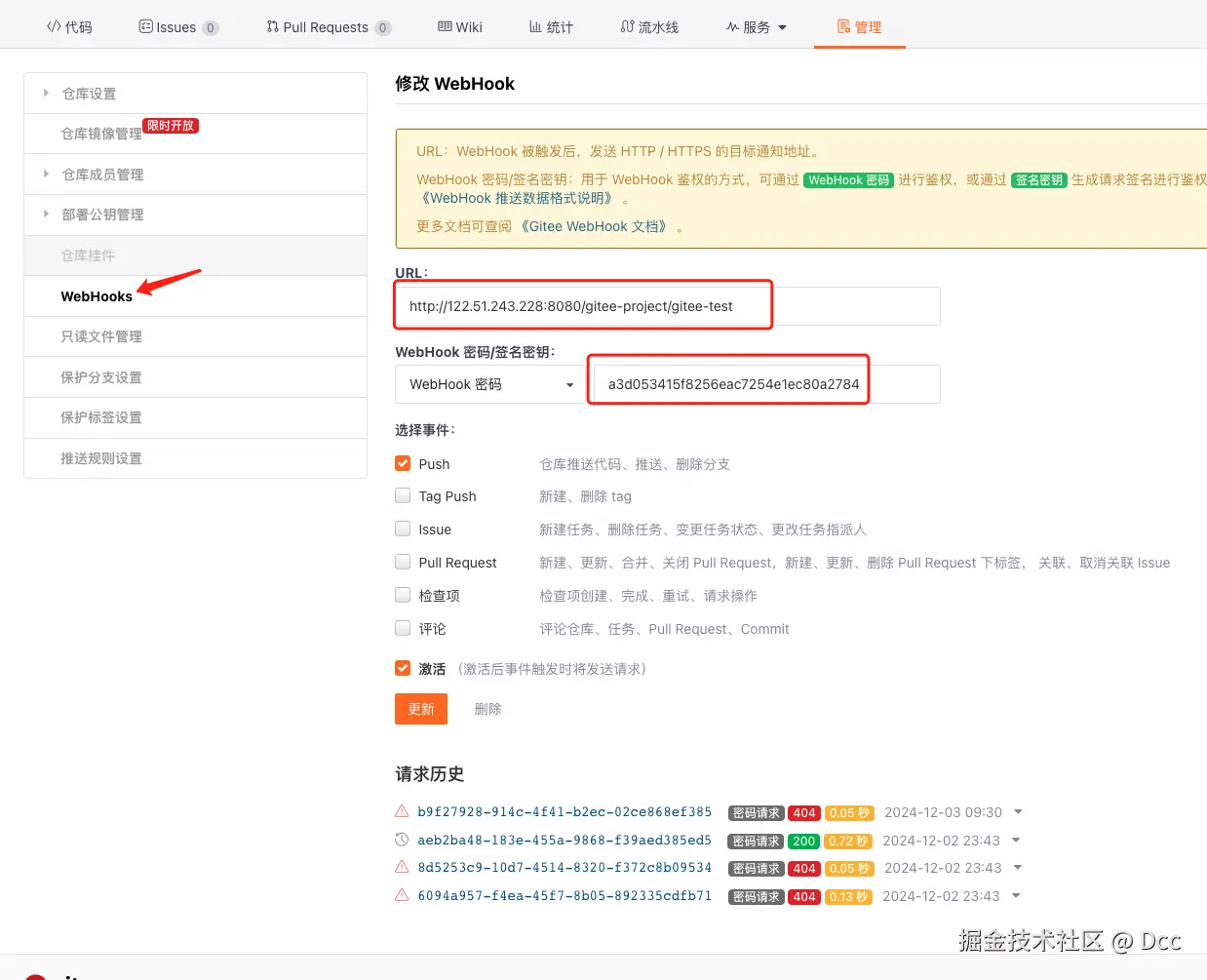Open the 服务 dropdown menu
The image size is (1207, 980).
(x=756, y=27)
